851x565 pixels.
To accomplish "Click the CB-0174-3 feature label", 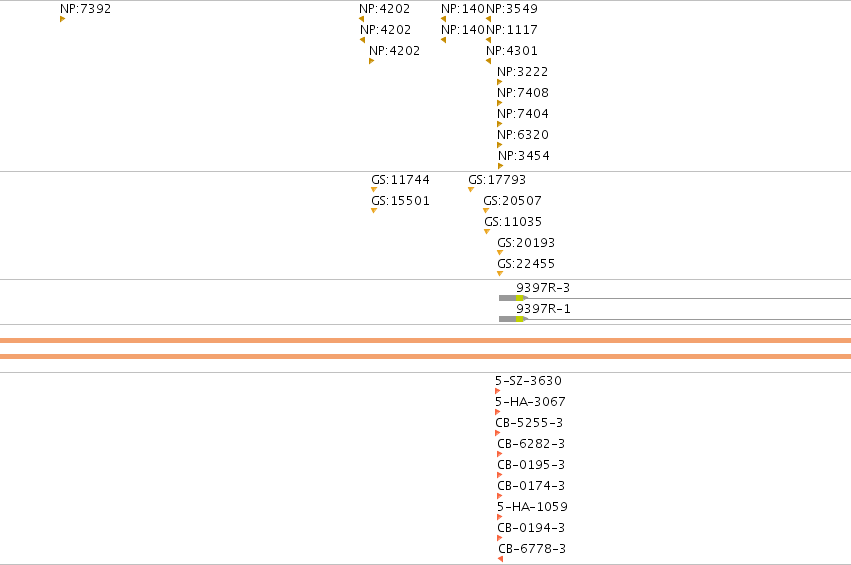I will 531,486.
